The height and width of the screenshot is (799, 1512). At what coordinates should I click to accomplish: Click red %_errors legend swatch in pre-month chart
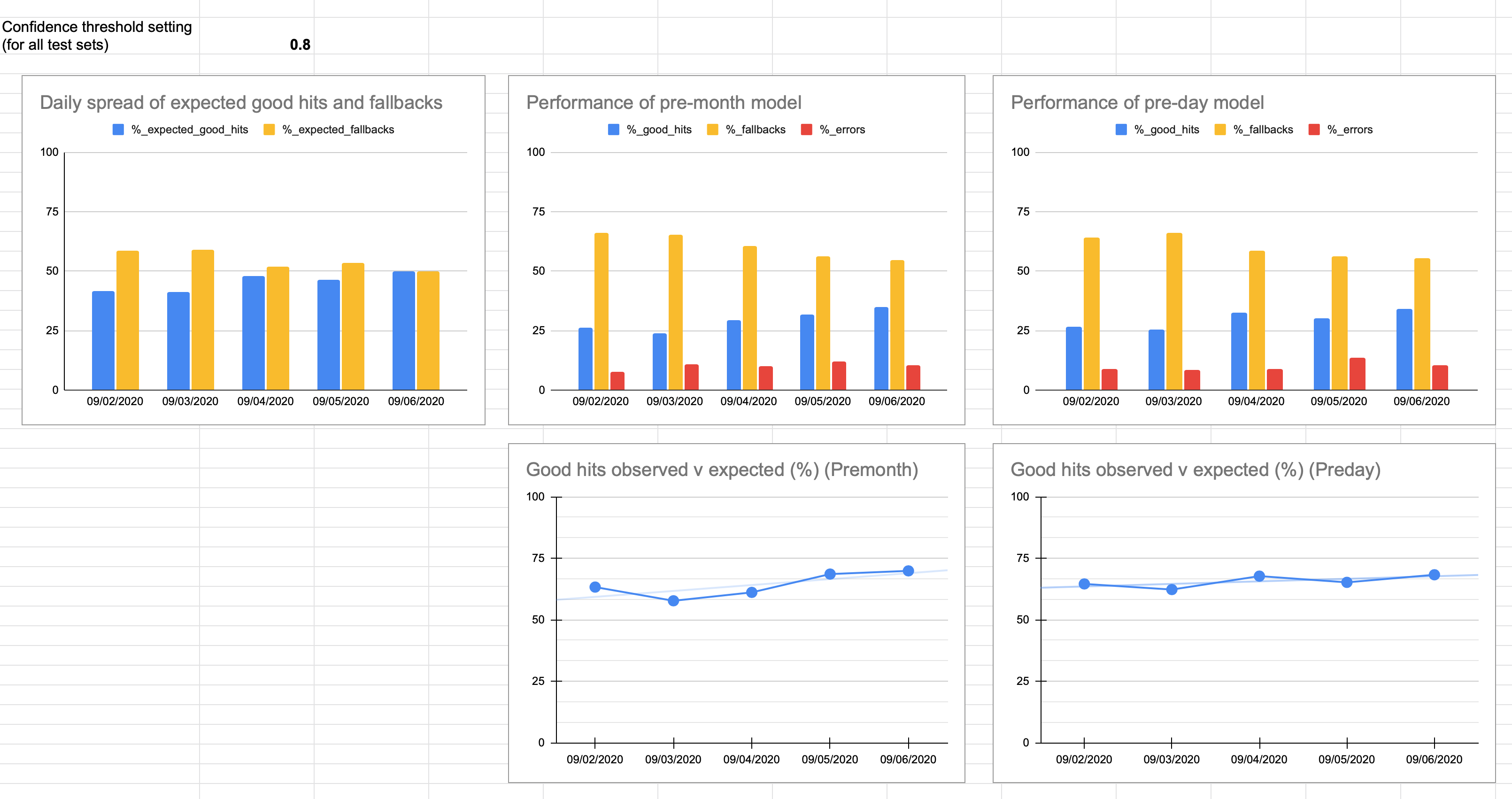coord(807,130)
